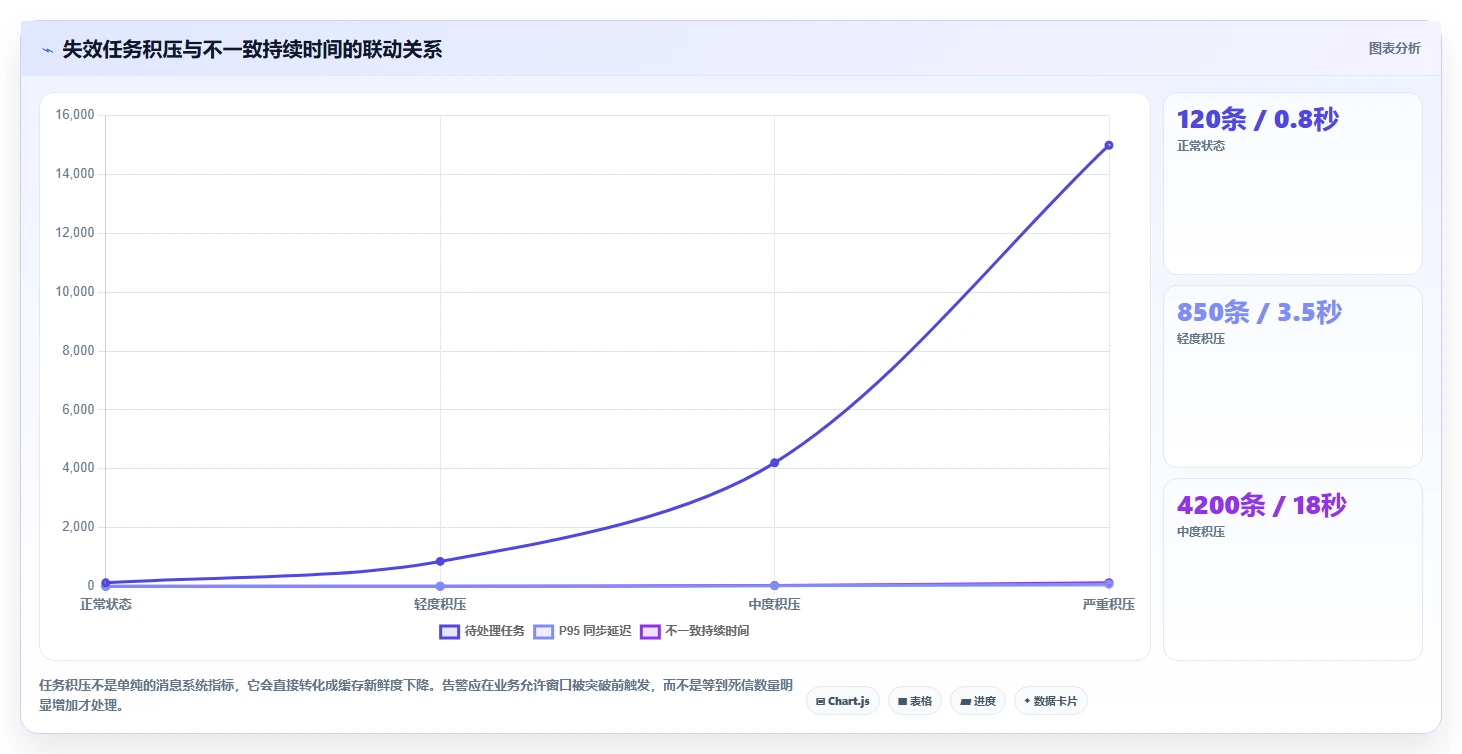Toggle the 待处理任务 series via legend label
Image resolution: width=1462 pixels, height=754 pixels.
click(x=494, y=631)
